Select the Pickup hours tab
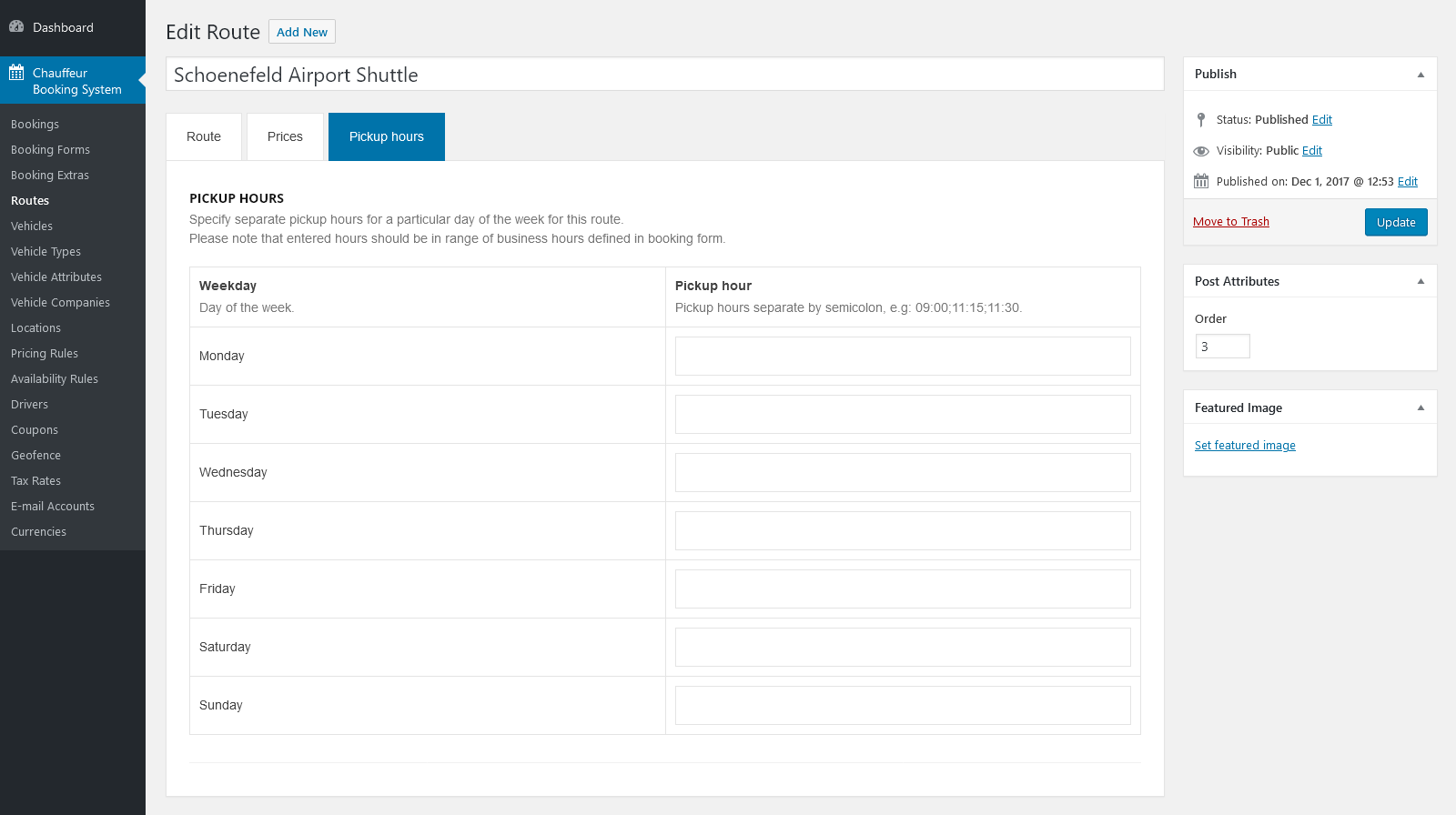Viewport: 1456px width, 815px height. point(387,136)
